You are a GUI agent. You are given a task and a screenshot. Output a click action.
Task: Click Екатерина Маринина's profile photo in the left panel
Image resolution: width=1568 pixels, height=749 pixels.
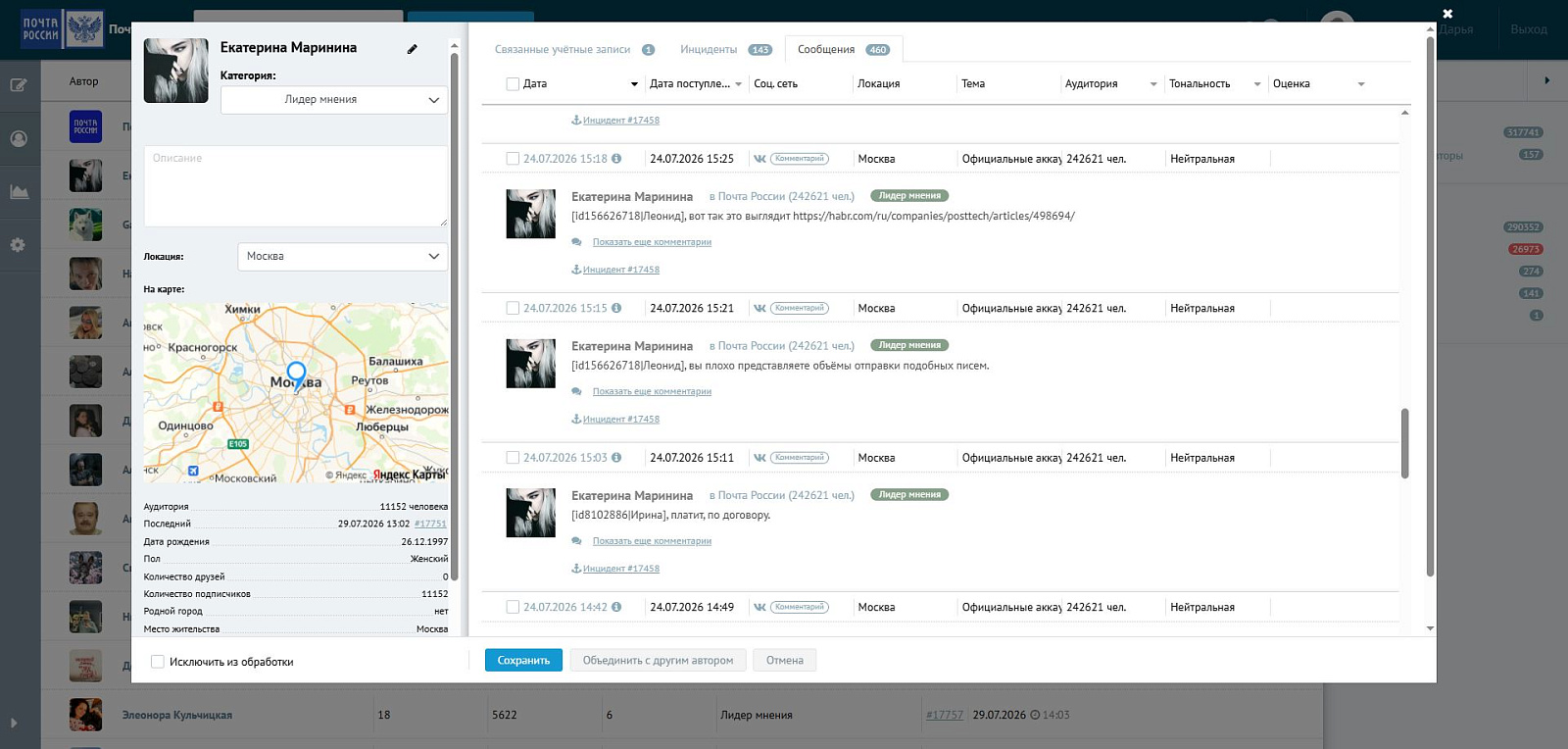176,71
